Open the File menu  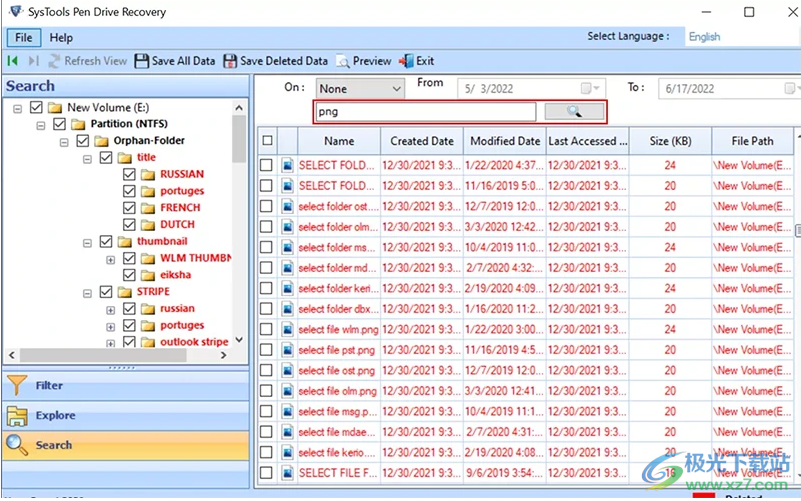click(x=23, y=38)
